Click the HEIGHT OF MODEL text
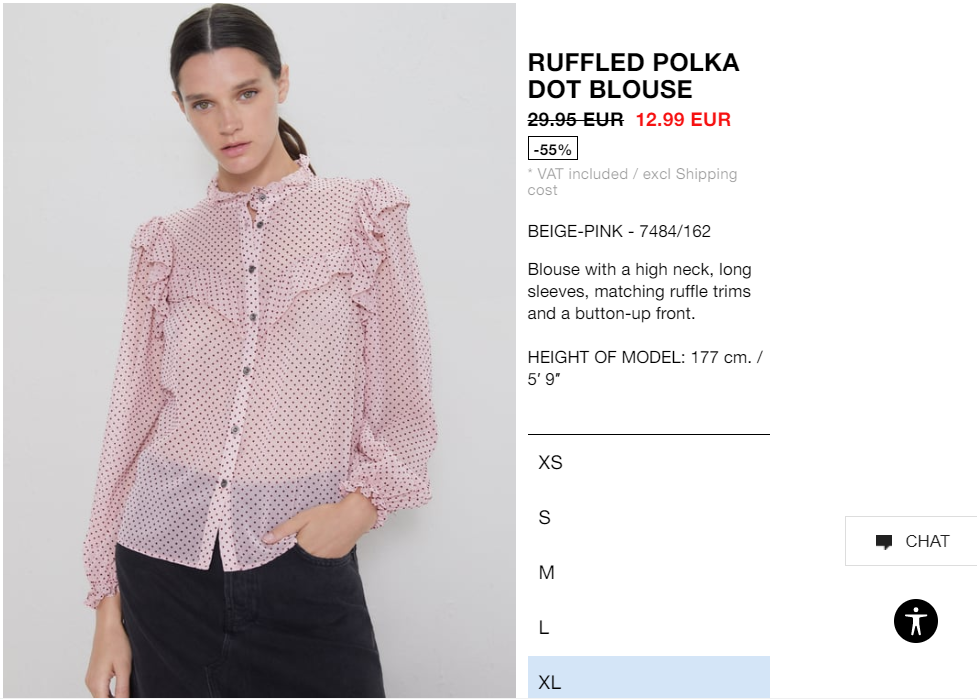Screen dimensions: 977x699 pyautogui.click(x=645, y=368)
